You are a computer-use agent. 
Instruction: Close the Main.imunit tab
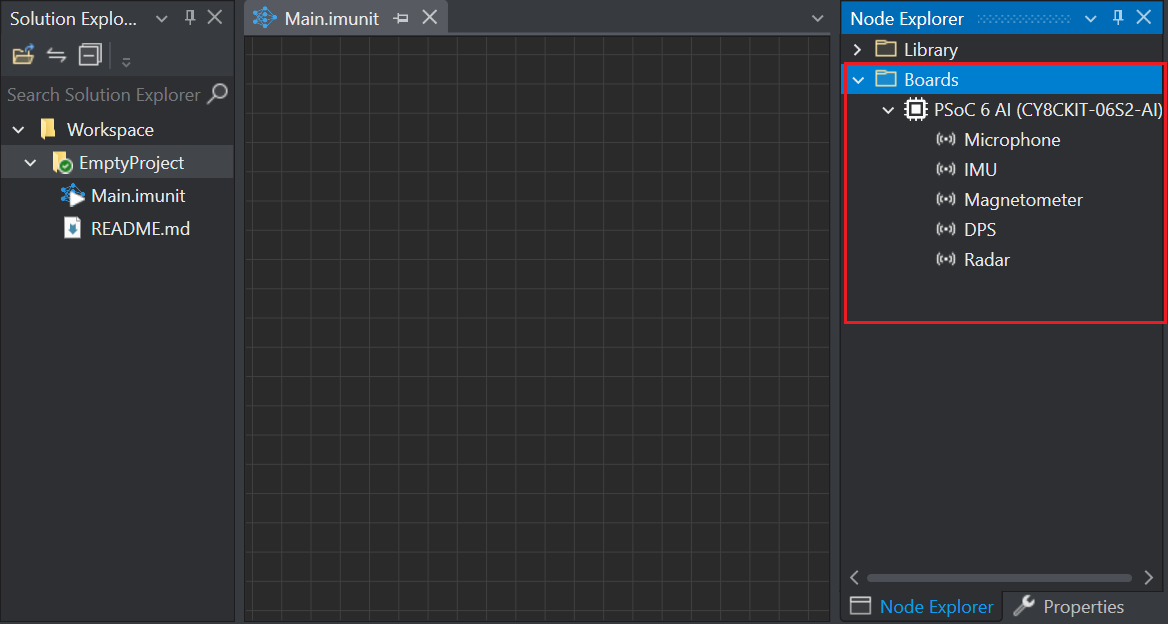pos(430,17)
